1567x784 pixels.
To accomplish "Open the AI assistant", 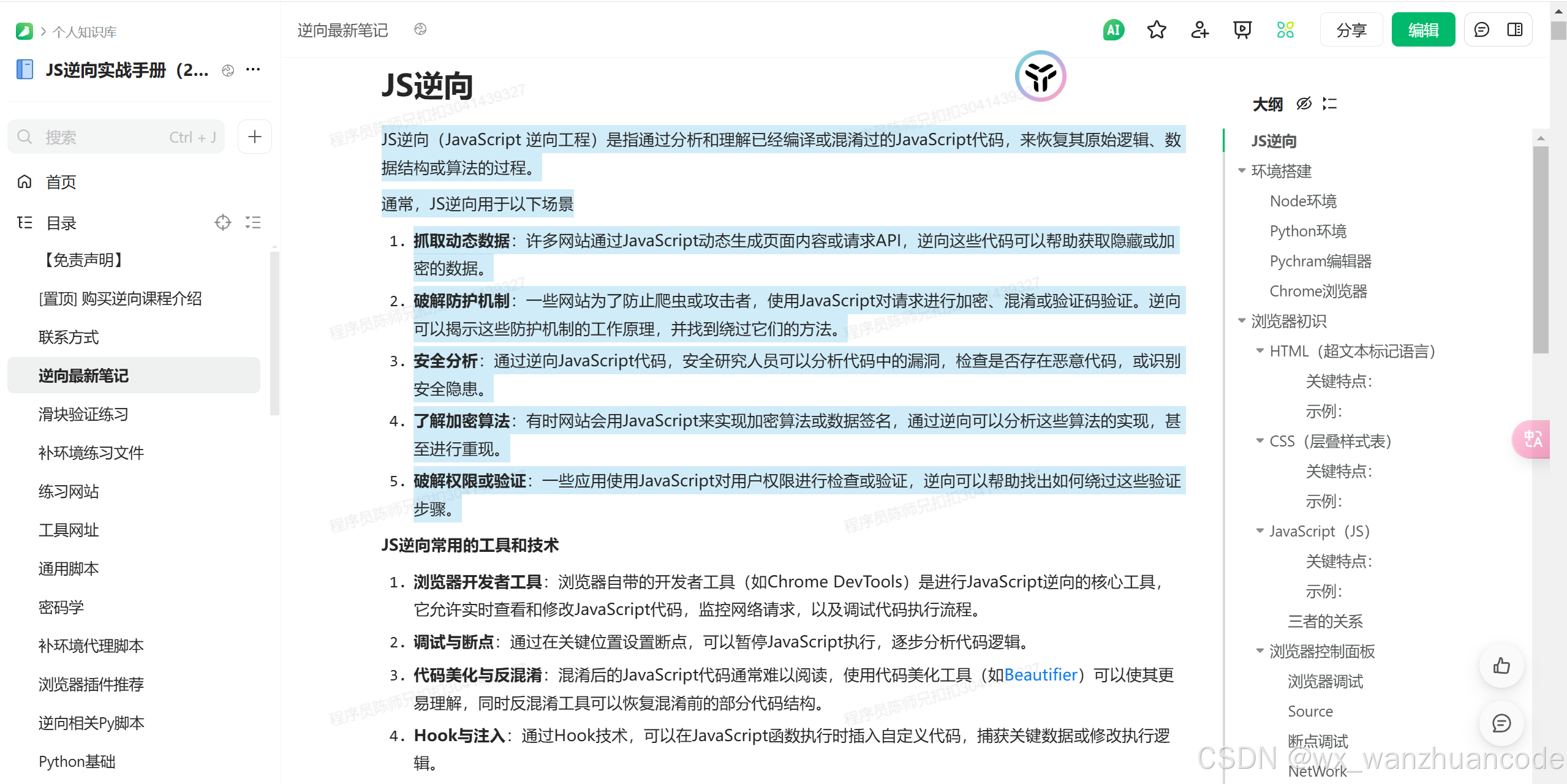I will [1113, 29].
